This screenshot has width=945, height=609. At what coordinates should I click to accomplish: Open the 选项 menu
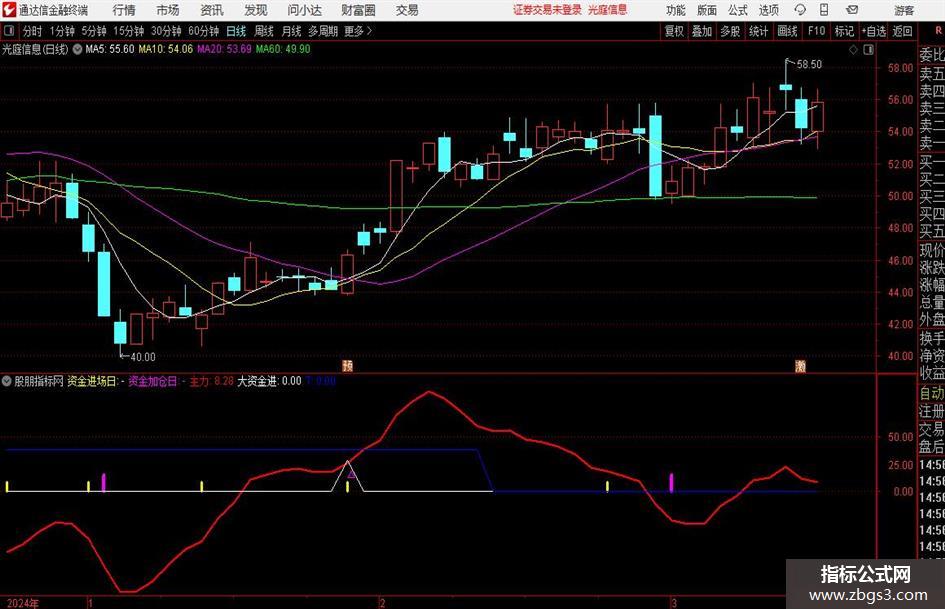coord(769,10)
